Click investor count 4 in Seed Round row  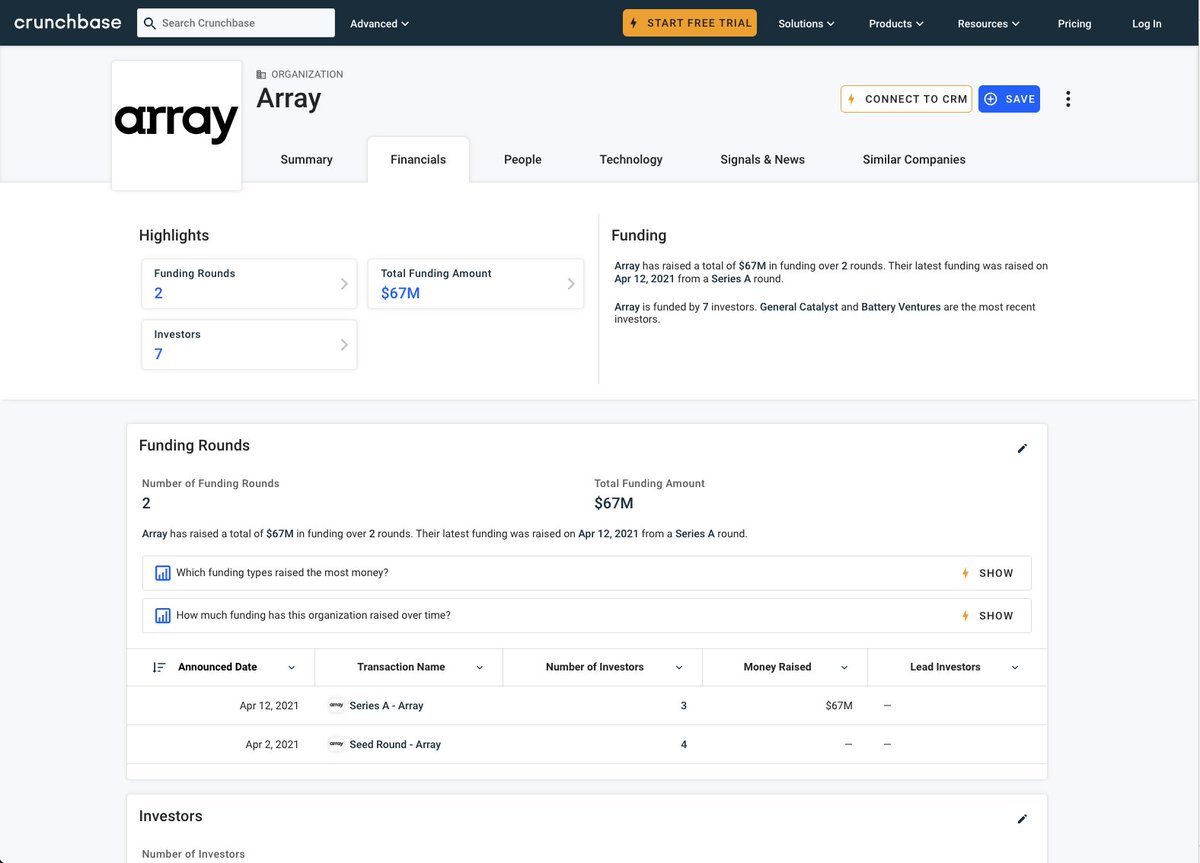(x=684, y=745)
